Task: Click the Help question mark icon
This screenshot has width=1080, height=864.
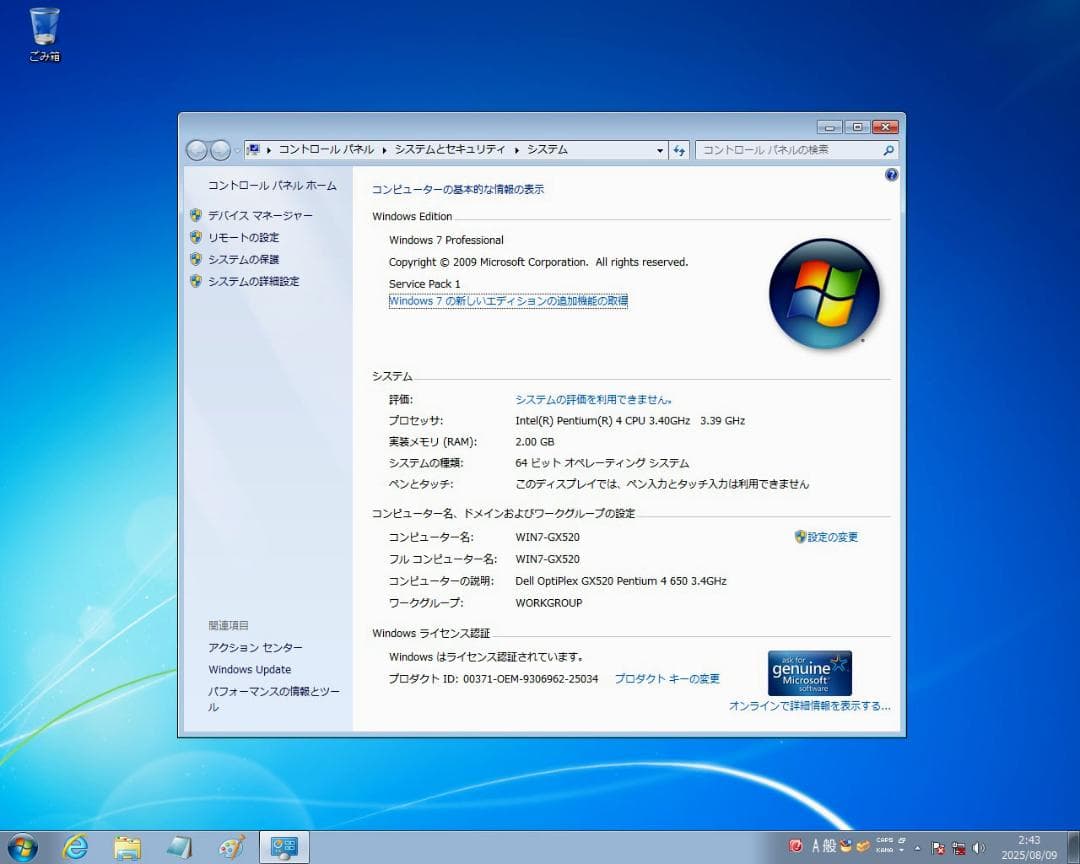Action: [891, 174]
